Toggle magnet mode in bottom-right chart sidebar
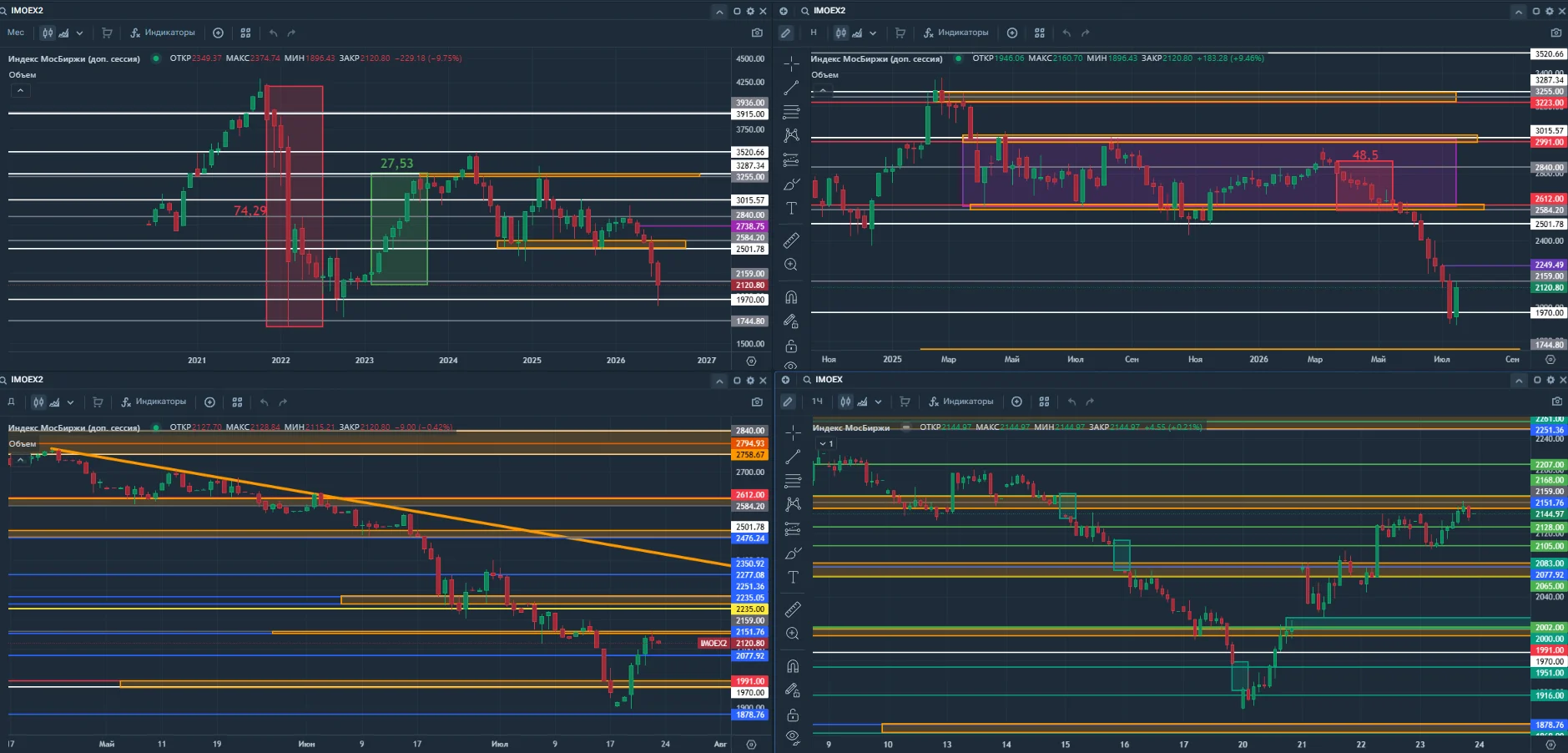This screenshot has height=753, width=1568. (793, 666)
